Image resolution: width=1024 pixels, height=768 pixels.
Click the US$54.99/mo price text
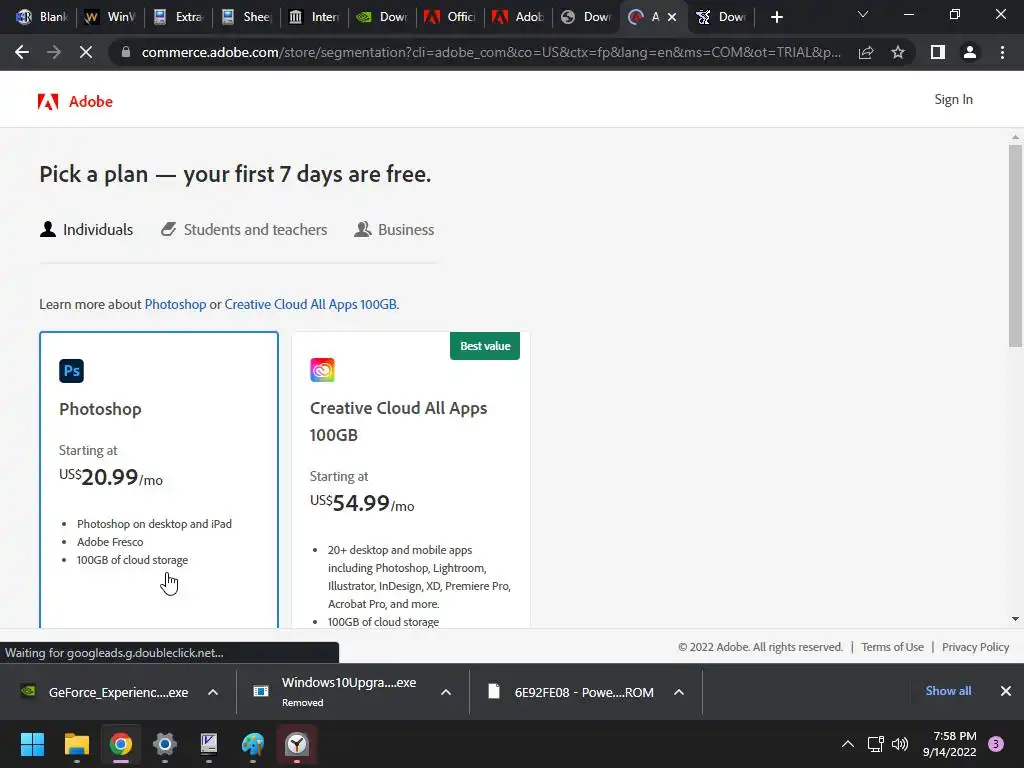click(x=362, y=504)
